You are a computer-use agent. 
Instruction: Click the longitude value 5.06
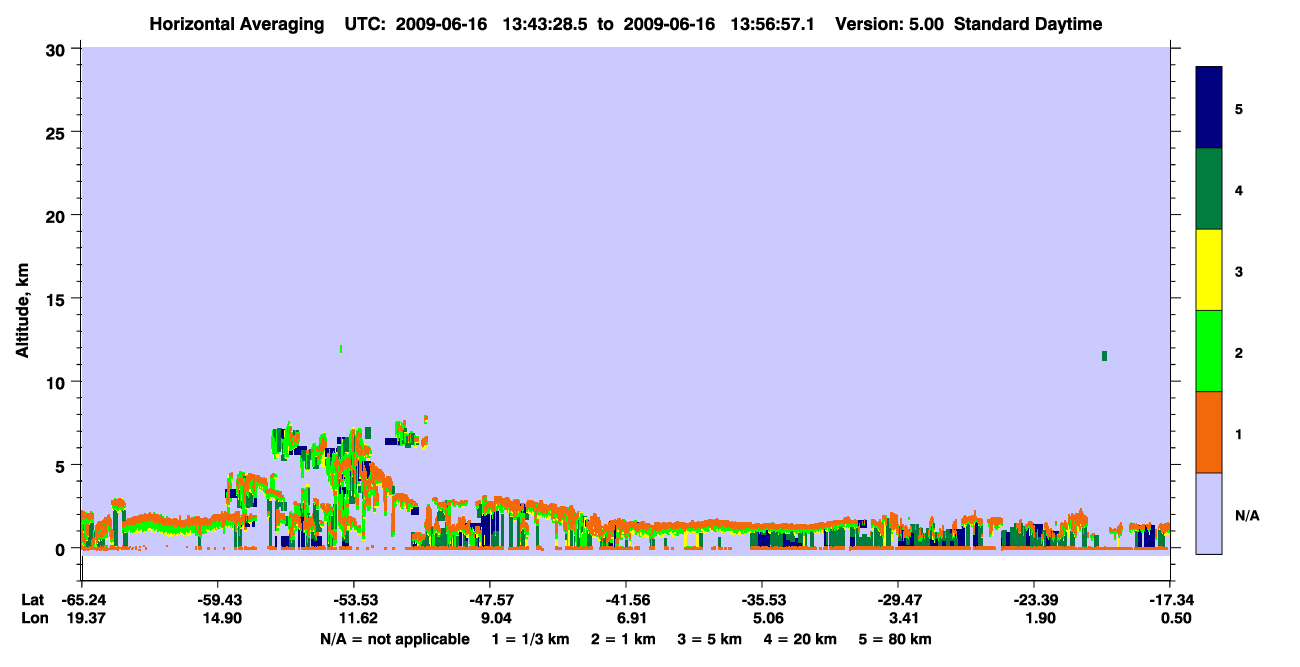[769, 618]
